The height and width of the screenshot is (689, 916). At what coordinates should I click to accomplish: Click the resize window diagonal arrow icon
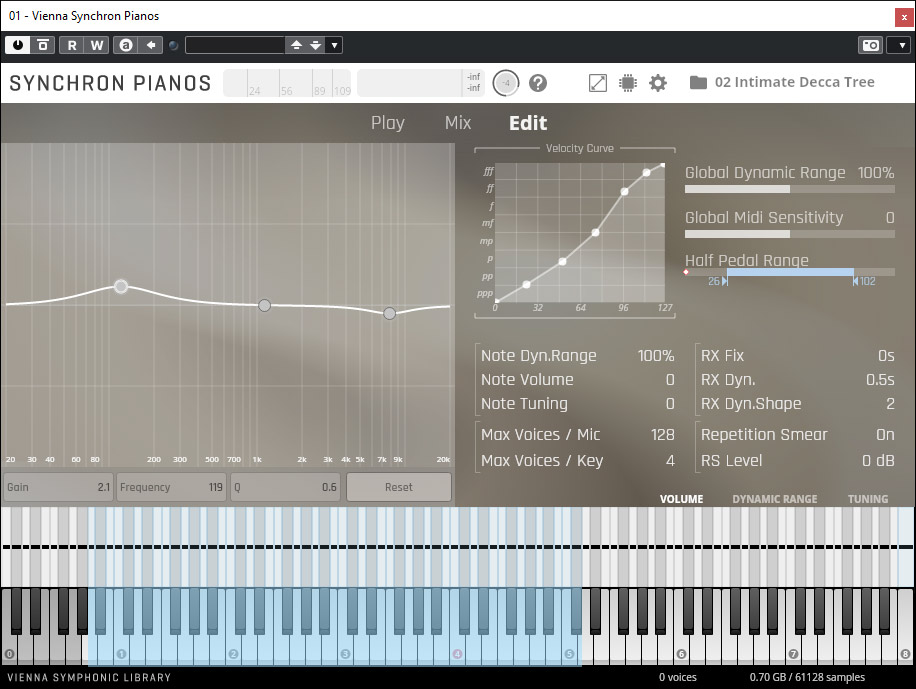click(598, 83)
